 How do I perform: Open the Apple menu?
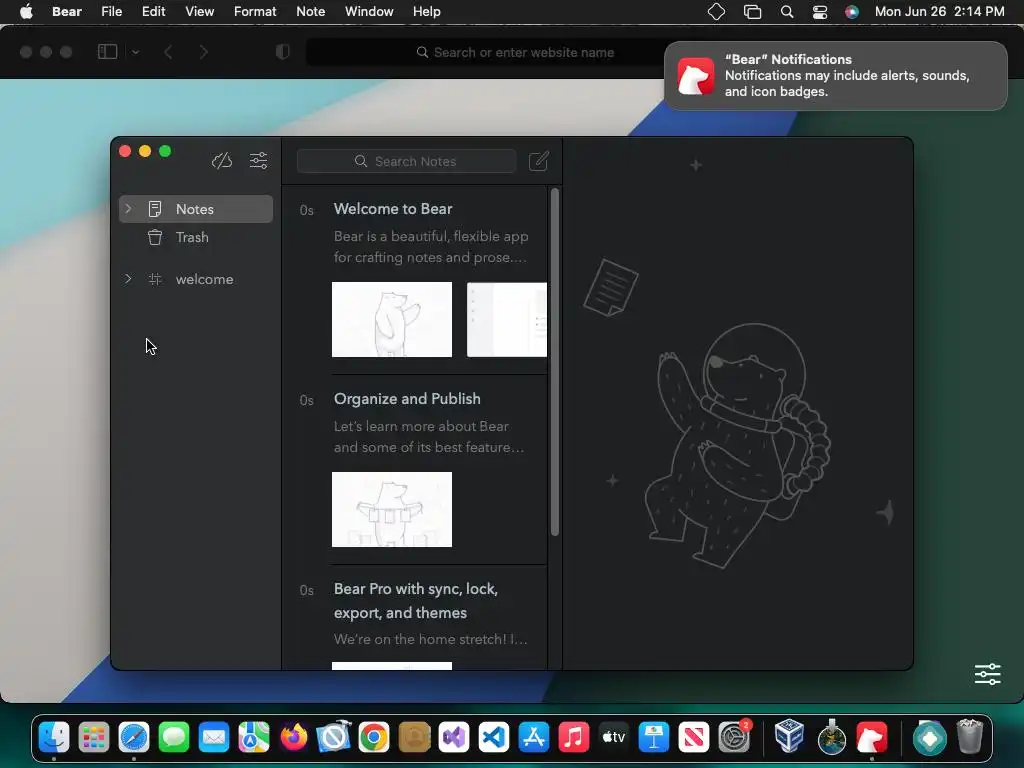(26, 12)
